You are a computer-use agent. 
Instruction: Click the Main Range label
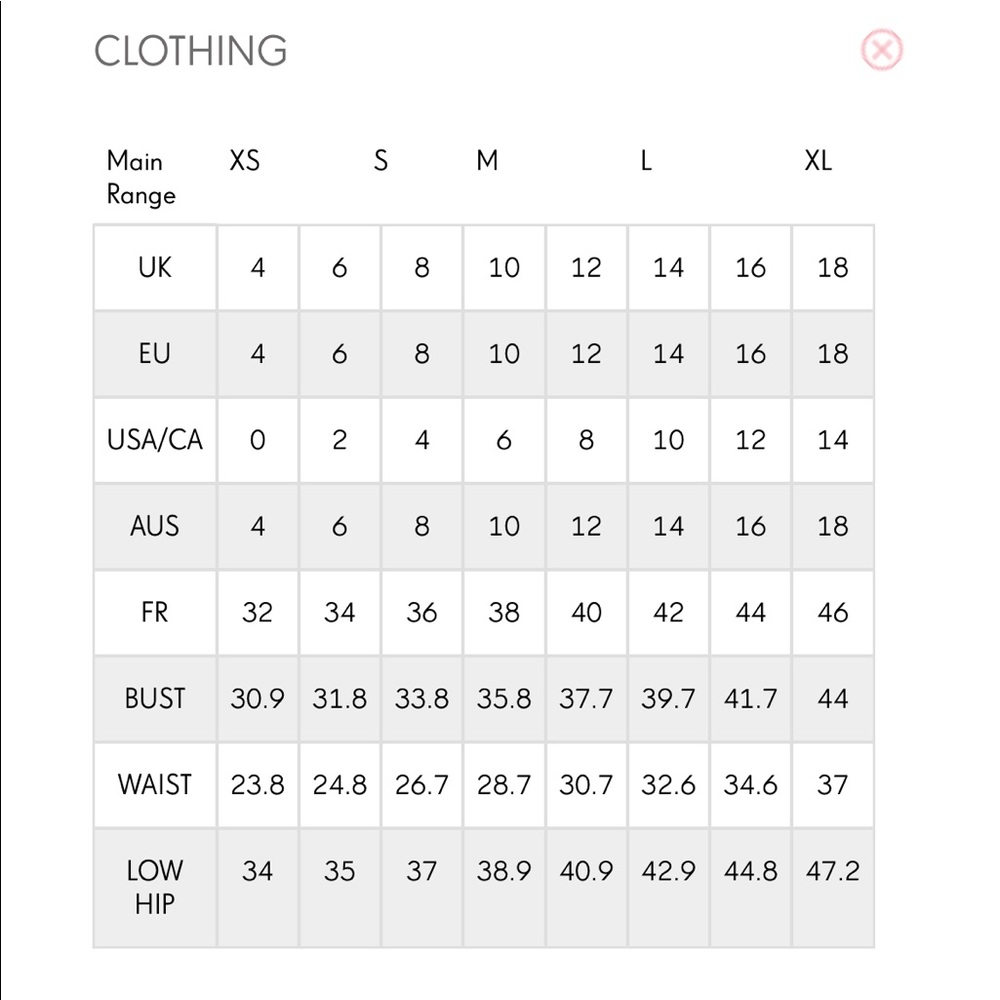(x=141, y=177)
